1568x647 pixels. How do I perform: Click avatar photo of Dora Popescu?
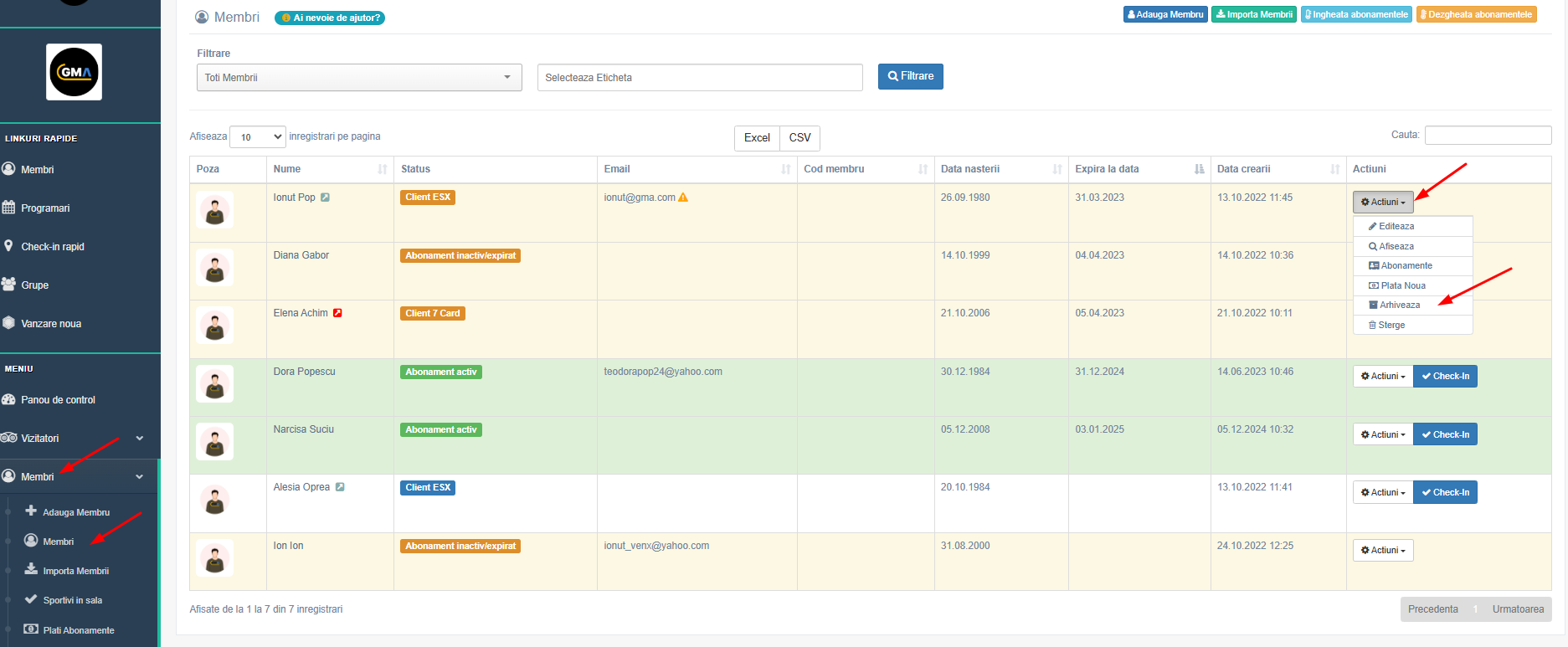click(x=215, y=384)
